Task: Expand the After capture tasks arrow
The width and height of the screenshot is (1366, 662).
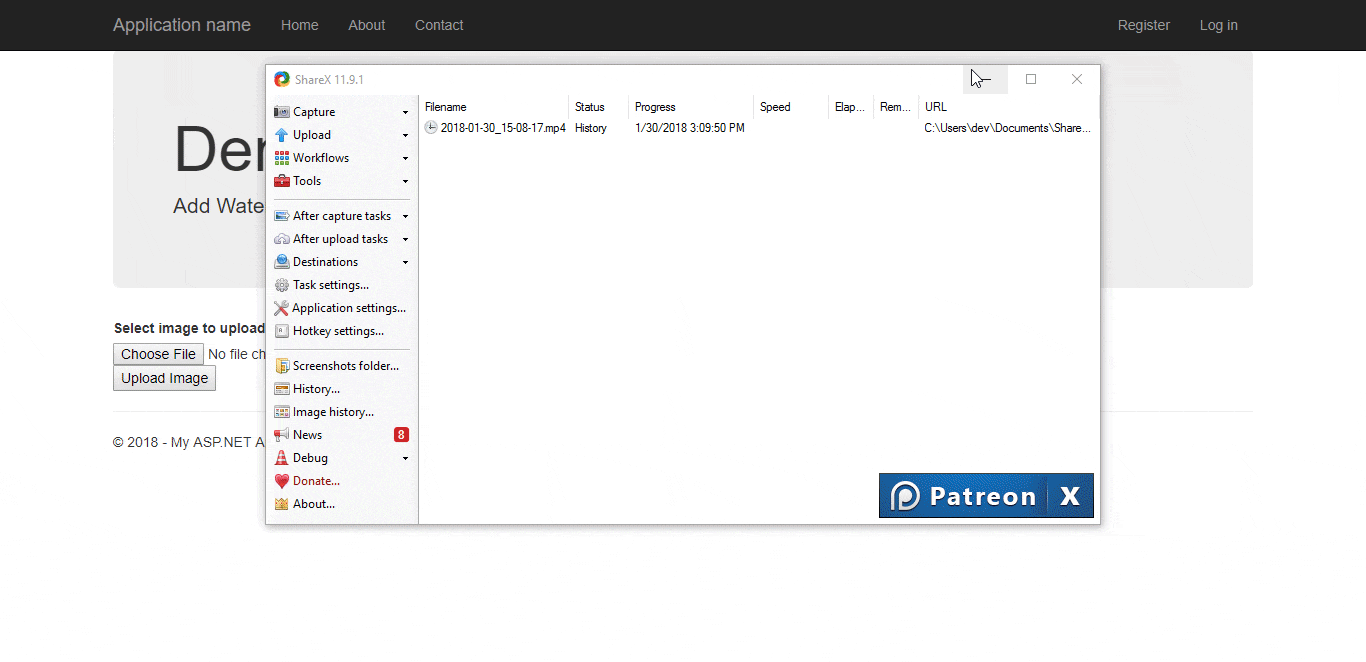Action: [x=405, y=217]
